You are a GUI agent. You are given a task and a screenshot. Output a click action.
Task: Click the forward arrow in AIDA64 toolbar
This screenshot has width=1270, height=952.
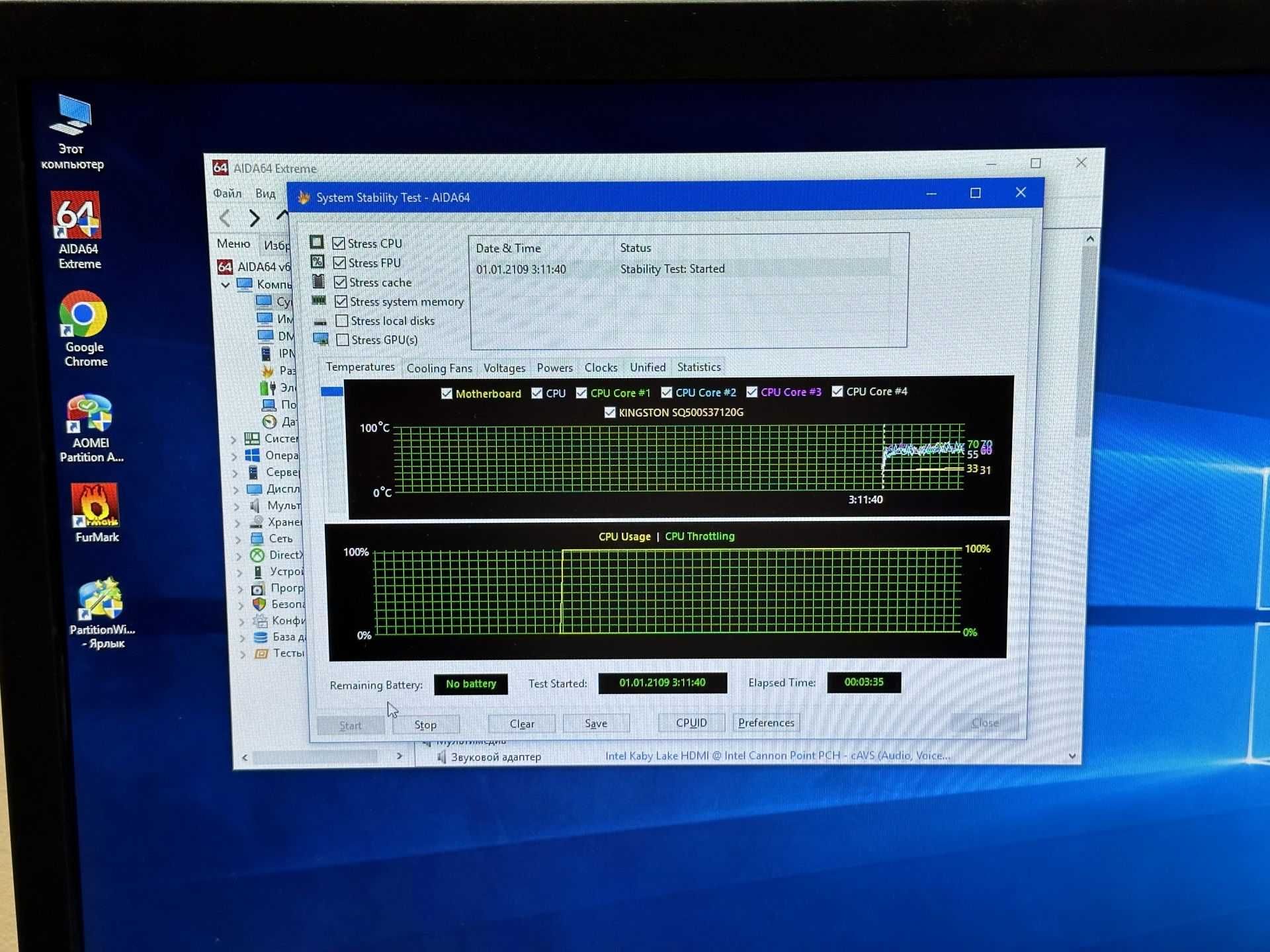click(254, 218)
